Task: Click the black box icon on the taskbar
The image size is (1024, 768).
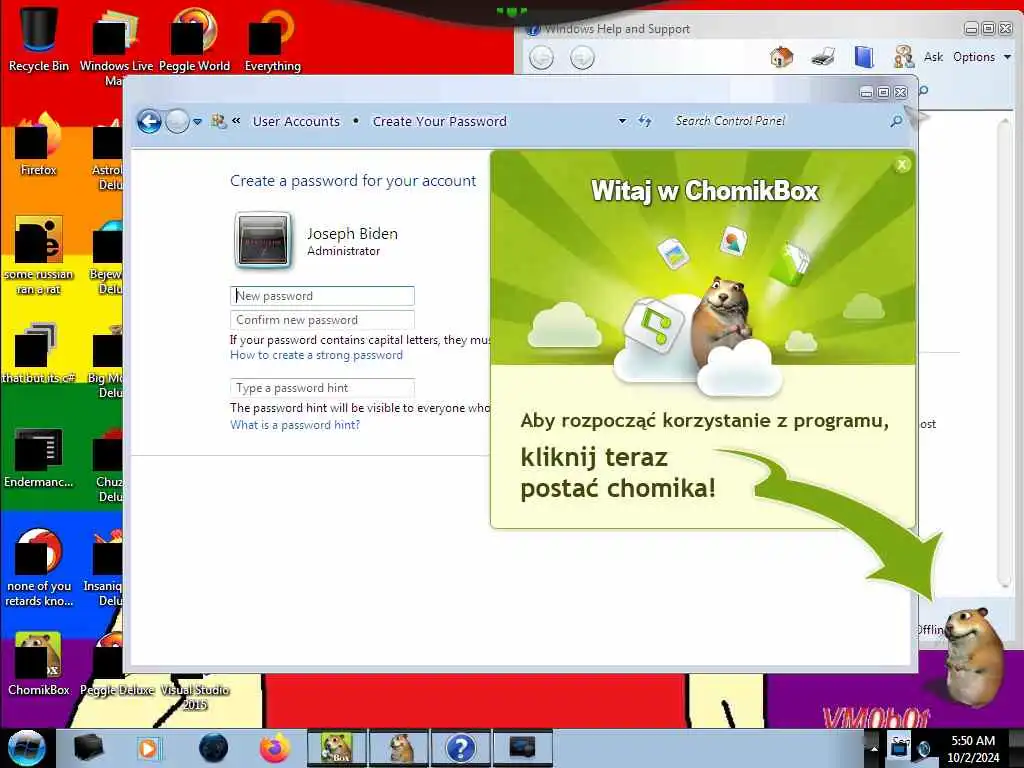Action: 88,748
